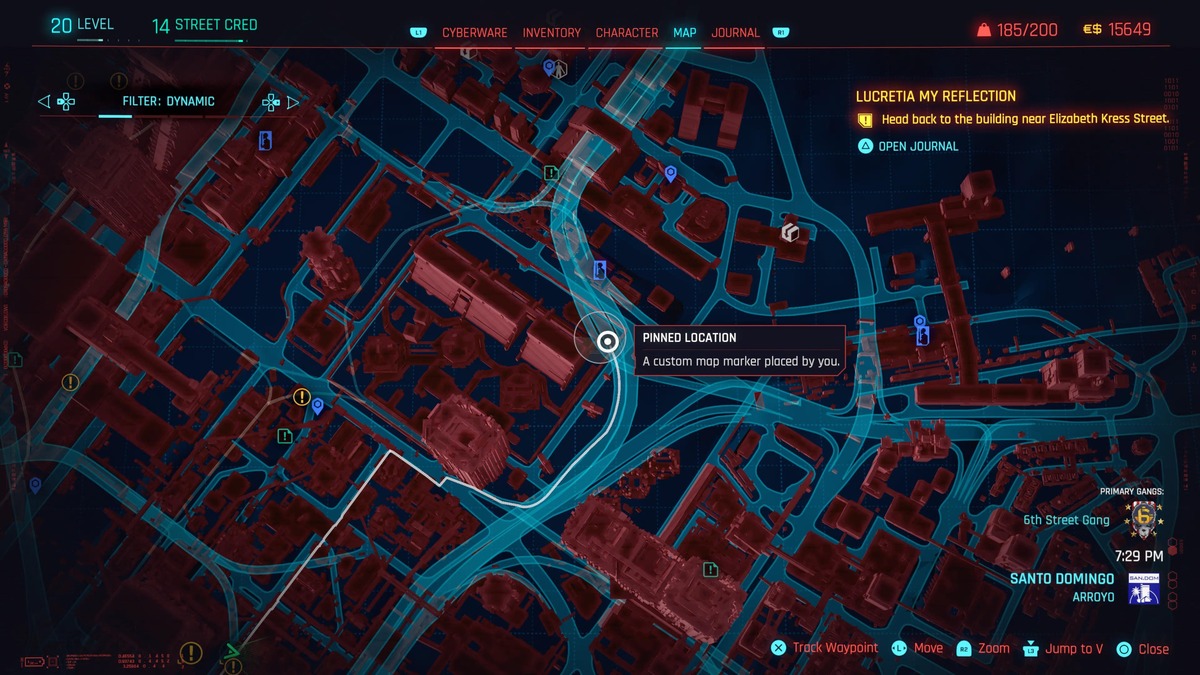
Task: Open the Inventory tab
Action: [x=551, y=33]
